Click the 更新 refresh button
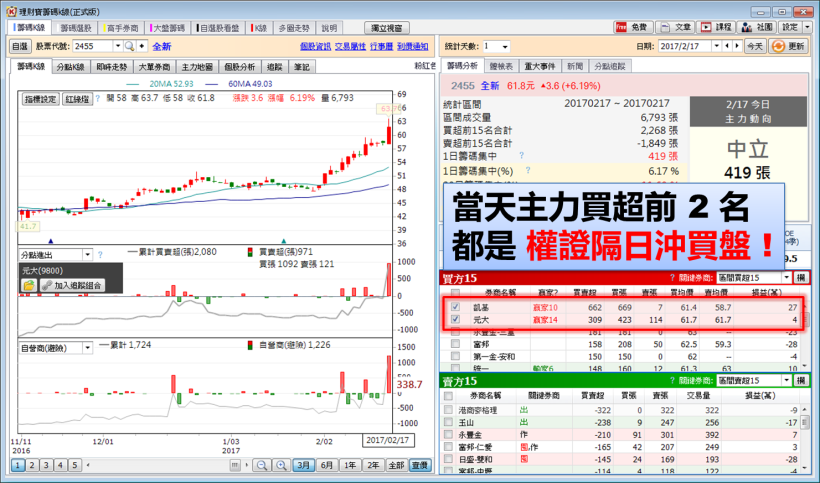Viewport: 820px width, 483px height. [789, 47]
